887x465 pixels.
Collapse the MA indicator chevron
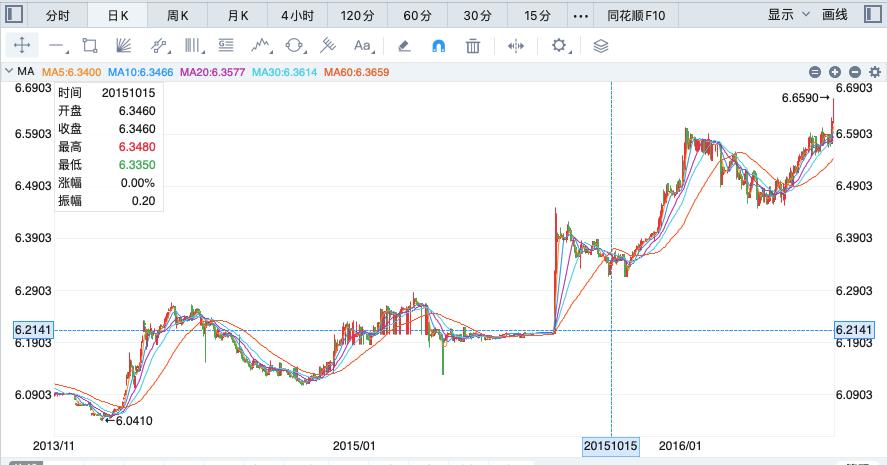8,71
